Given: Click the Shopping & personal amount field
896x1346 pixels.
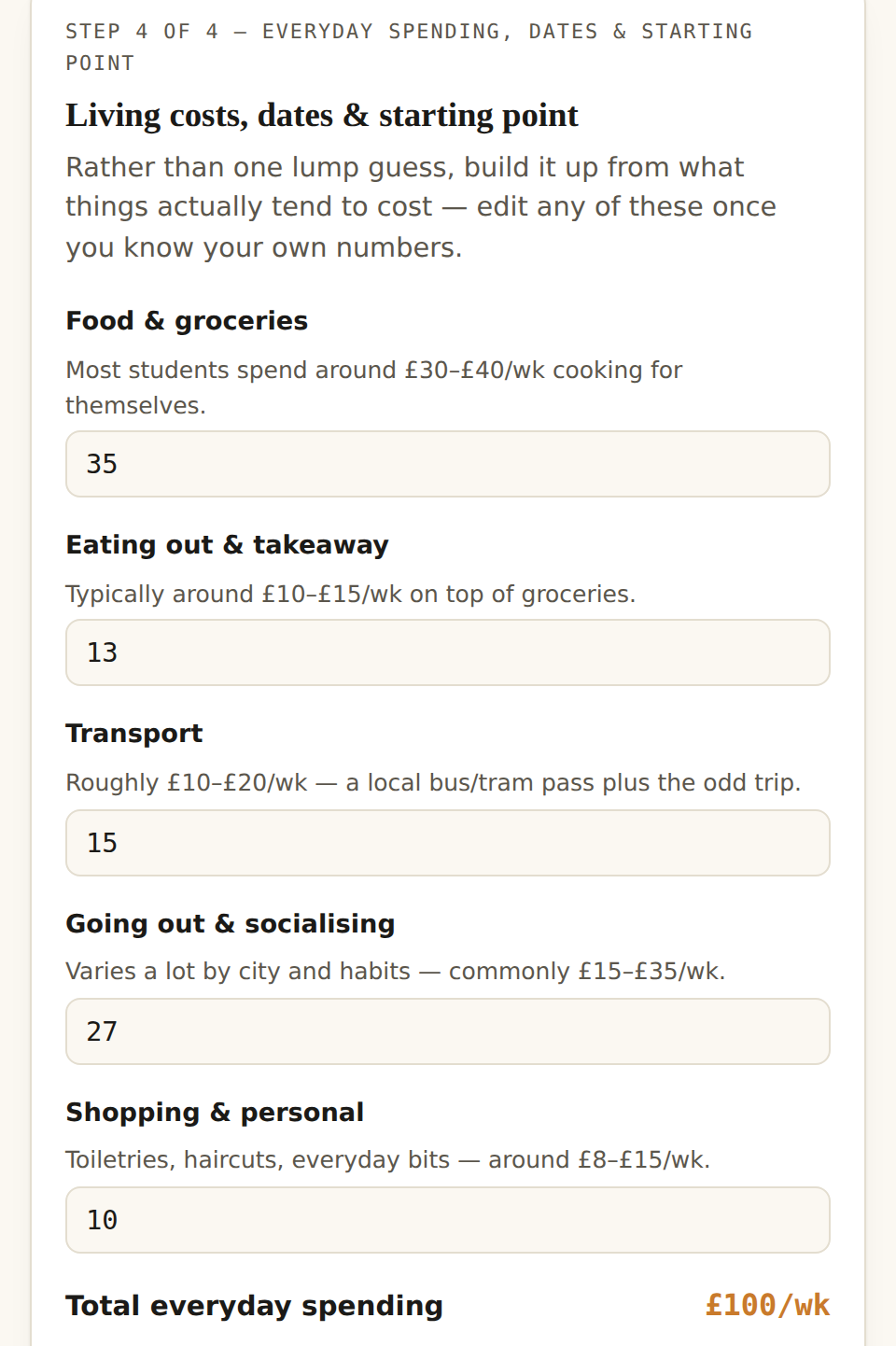Looking at the screenshot, I should (x=448, y=1220).
